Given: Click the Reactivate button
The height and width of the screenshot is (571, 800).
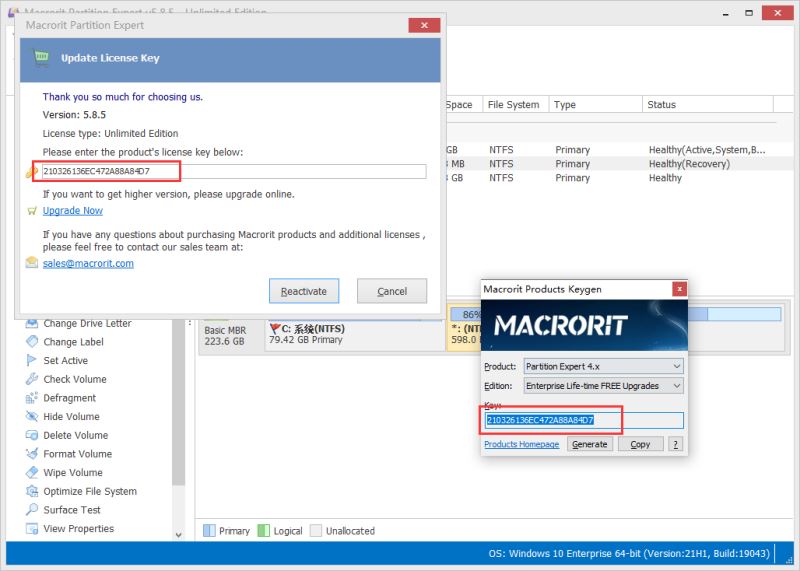Looking at the screenshot, I should tap(304, 291).
